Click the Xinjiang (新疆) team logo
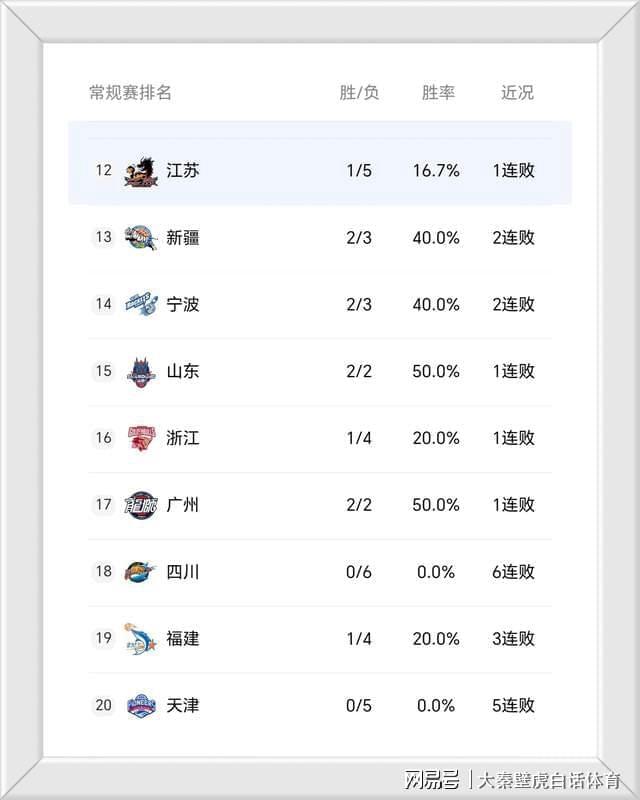Image resolution: width=640 pixels, height=800 pixels. tap(140, 238)
